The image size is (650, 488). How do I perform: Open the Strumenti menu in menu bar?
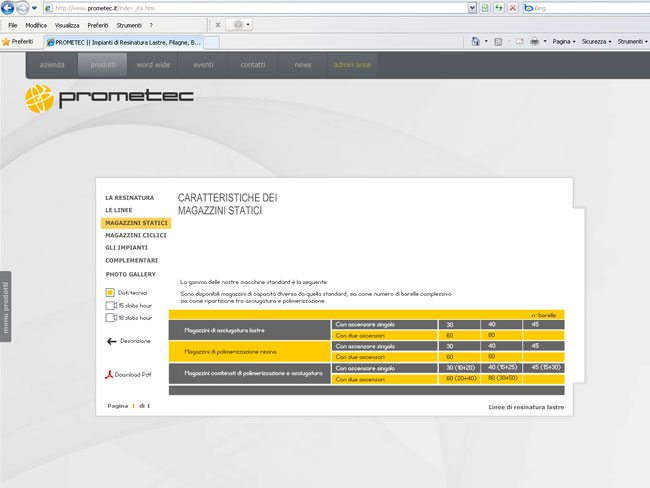[129, 25]
